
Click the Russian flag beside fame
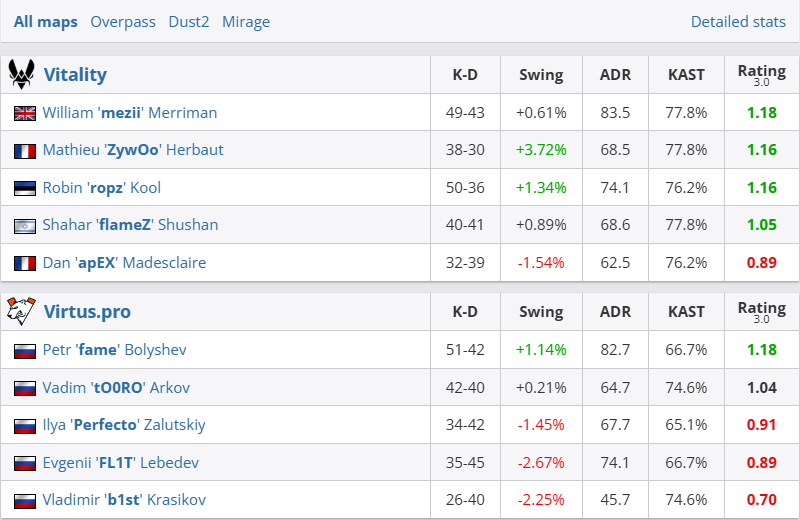pyautogui.click(x=25, y=350)
